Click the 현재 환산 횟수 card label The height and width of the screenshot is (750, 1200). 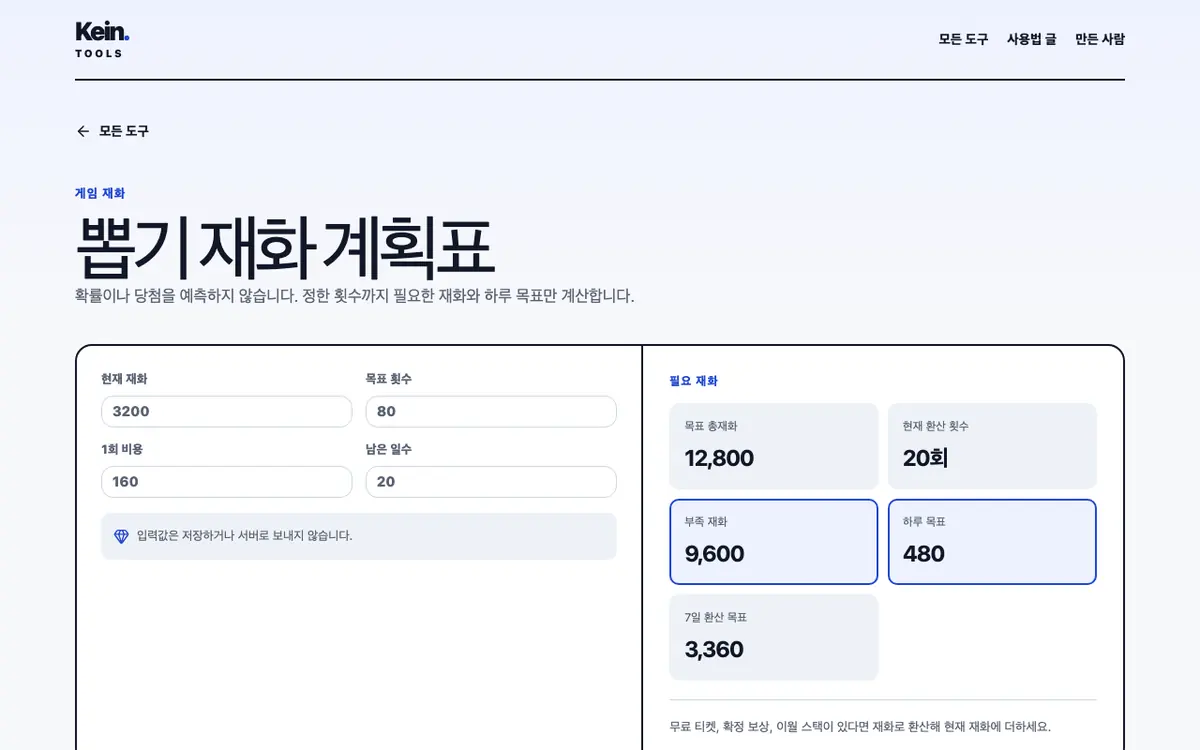(x=936, y=426)
